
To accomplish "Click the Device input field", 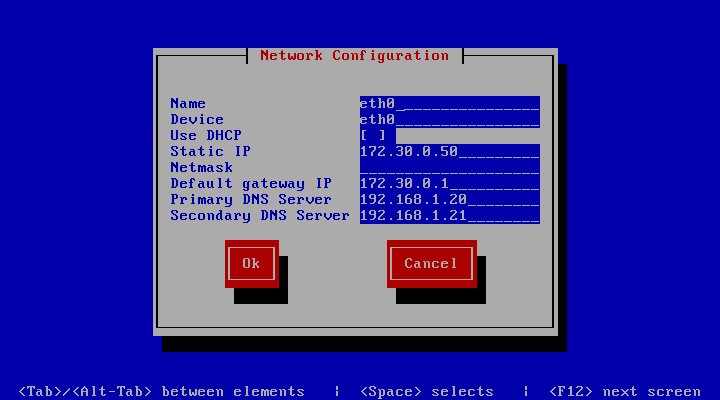I will (450, 120).
